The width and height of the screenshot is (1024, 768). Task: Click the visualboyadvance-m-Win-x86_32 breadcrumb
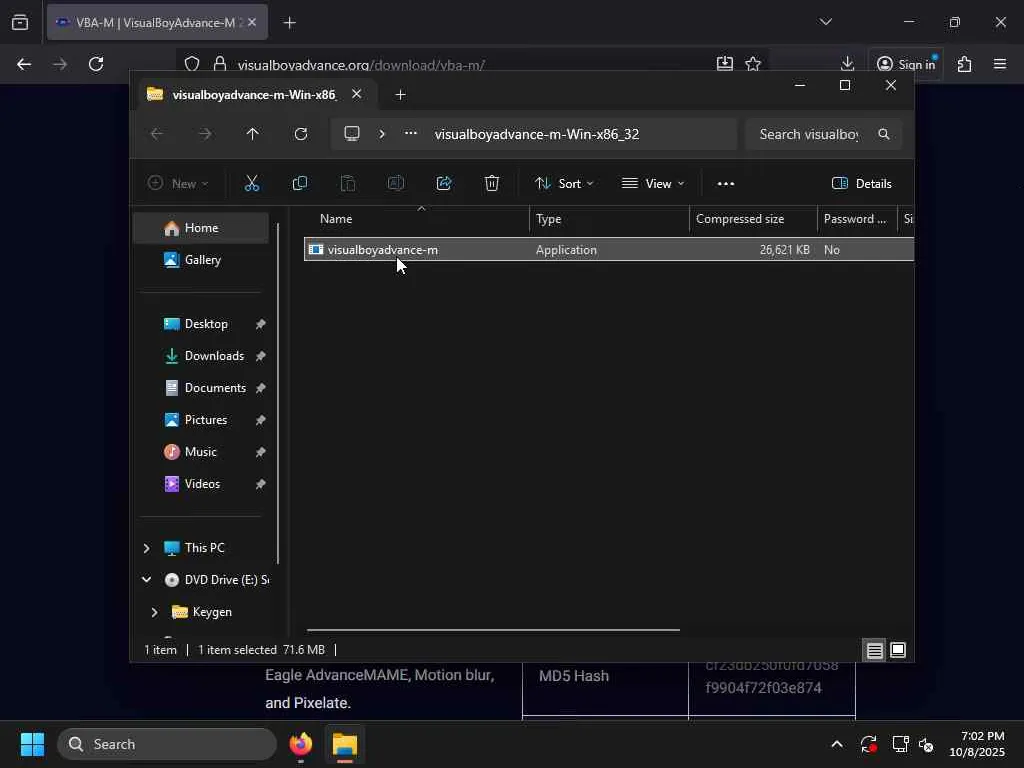tap(537, 134)
